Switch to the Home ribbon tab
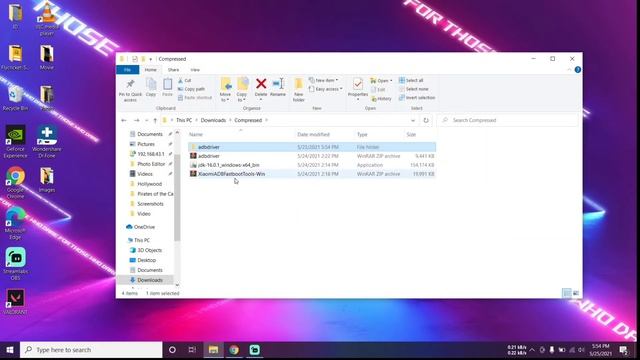 pyautogui.click(x=151, y=70)
